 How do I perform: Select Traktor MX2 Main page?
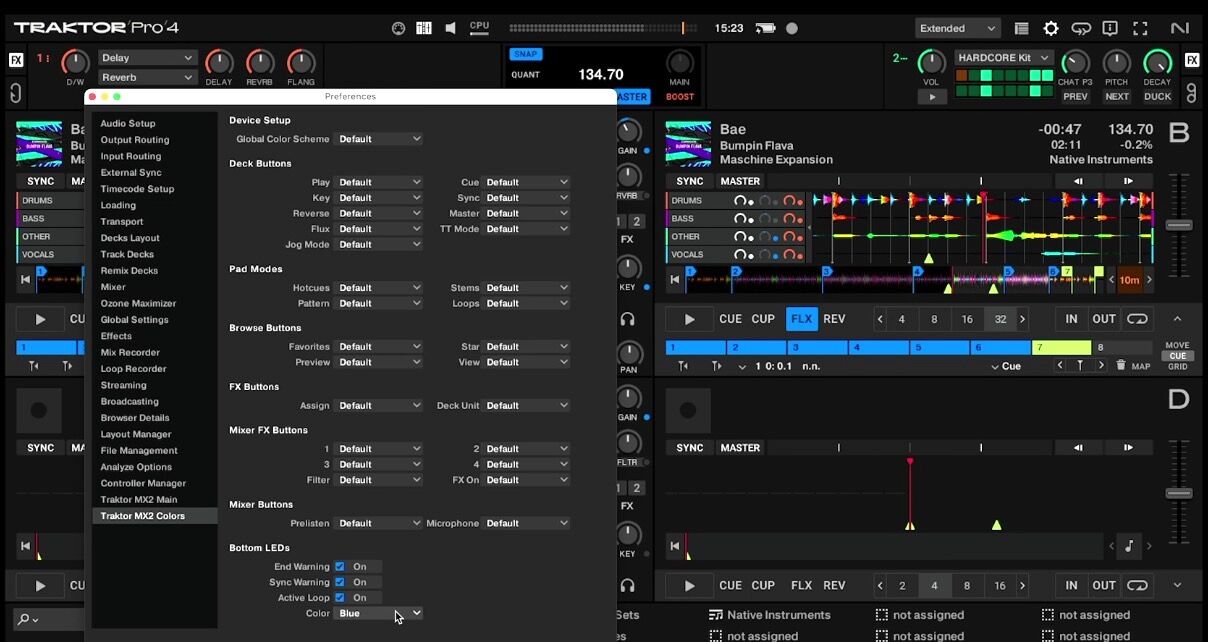tap(139, 499)
